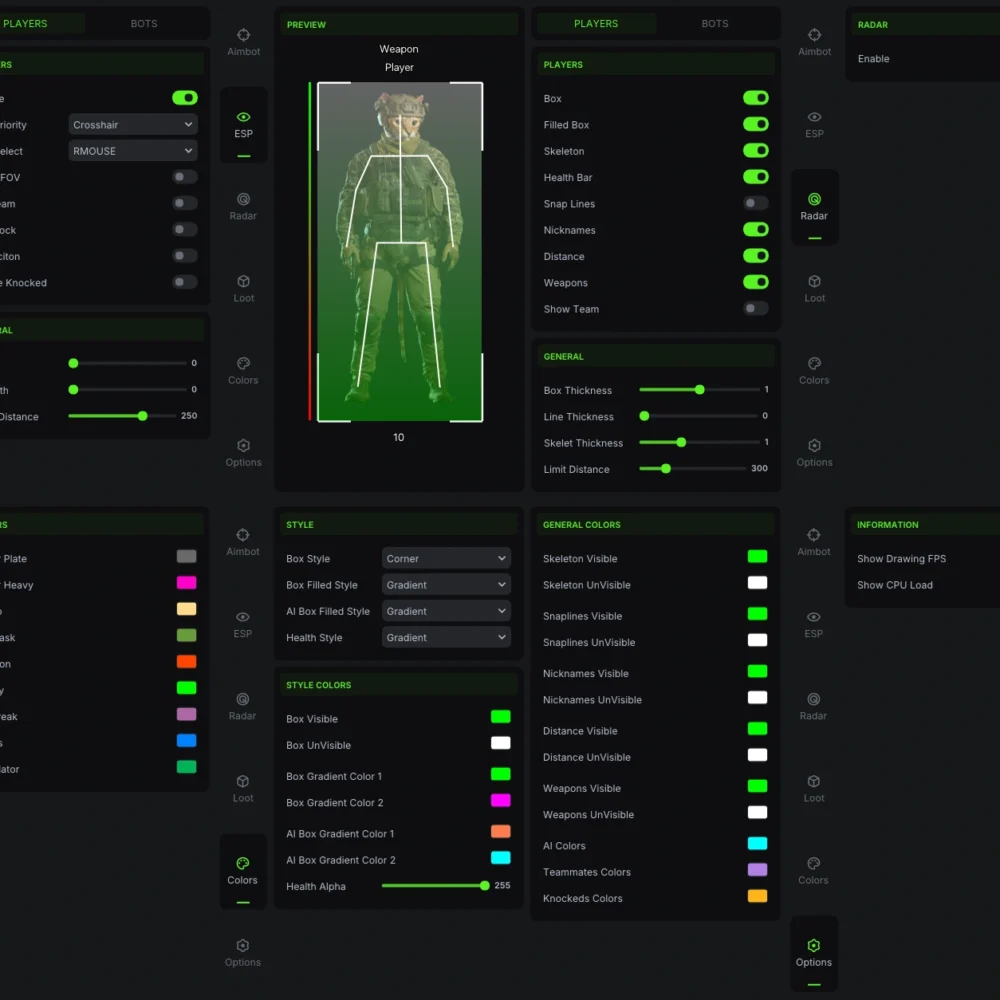Open the Knockeds Colors orange swatch
The image size is (1000, 1000).
tap(757, 896)
